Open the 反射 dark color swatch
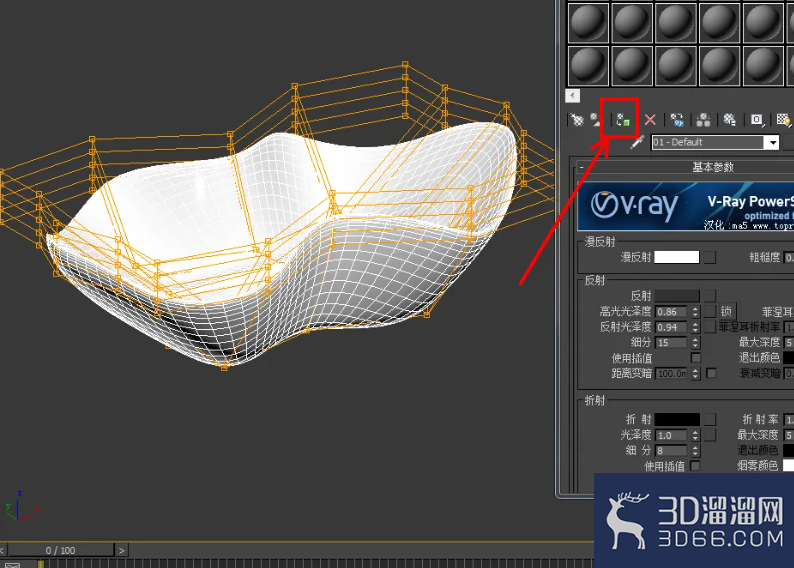Viewport: 794px width, 568px height. (677, 296)
